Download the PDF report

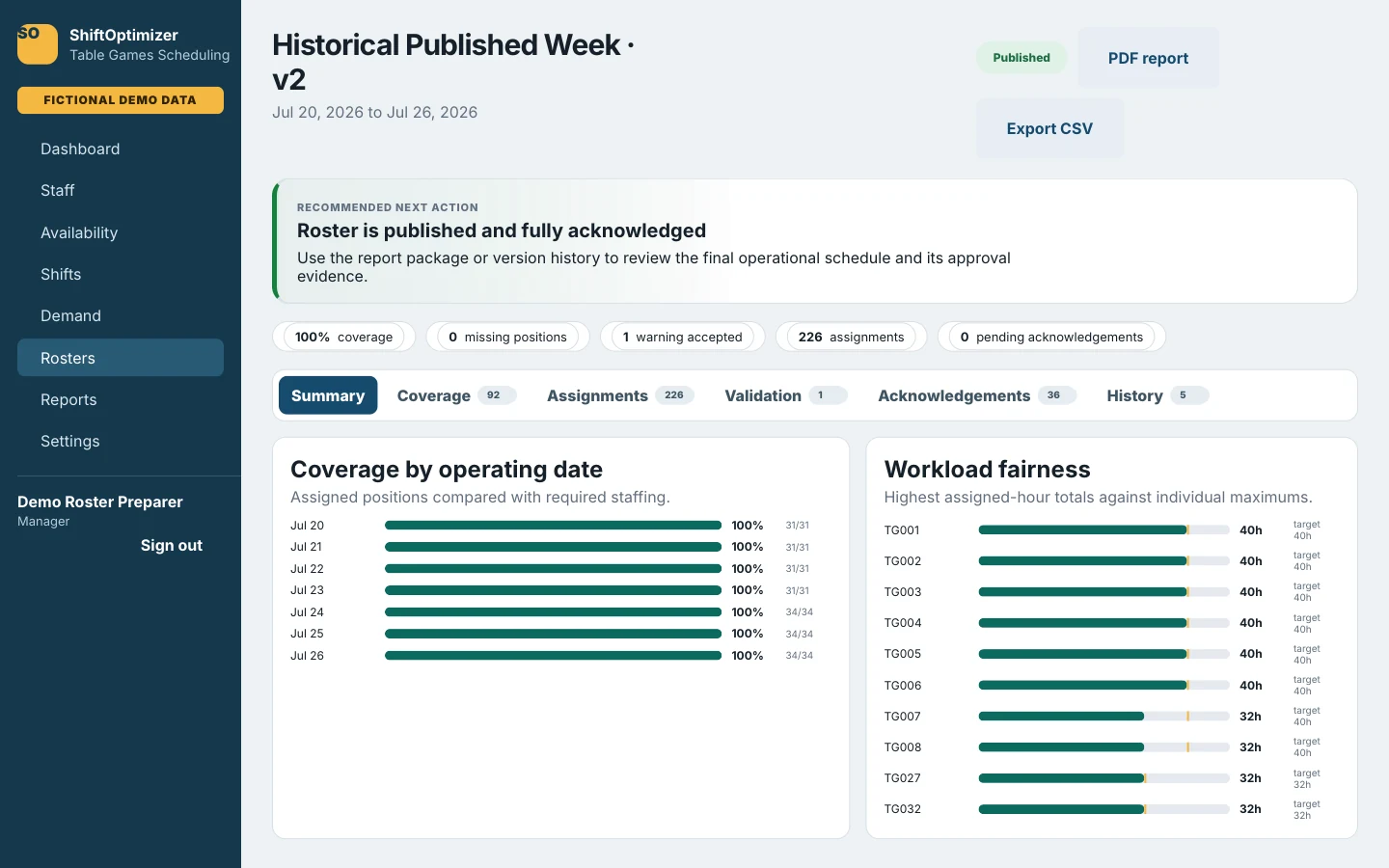[1148, 58]
